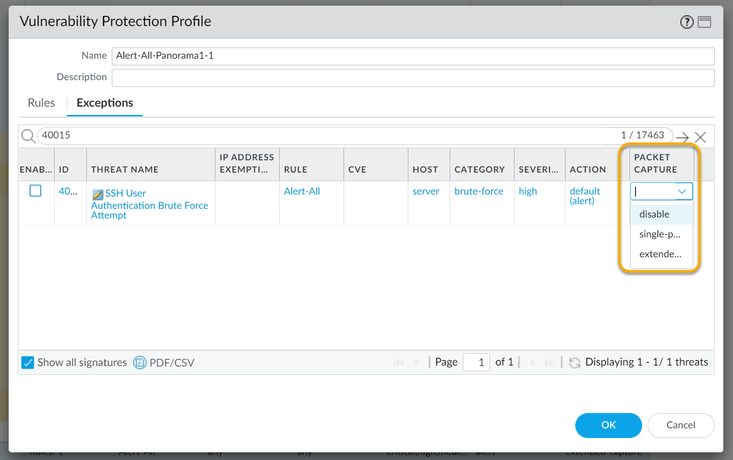Click the dialog window toggle icon
Image resolution: width=733 pixels, height=460 pixels.
(x=704, y=21)
